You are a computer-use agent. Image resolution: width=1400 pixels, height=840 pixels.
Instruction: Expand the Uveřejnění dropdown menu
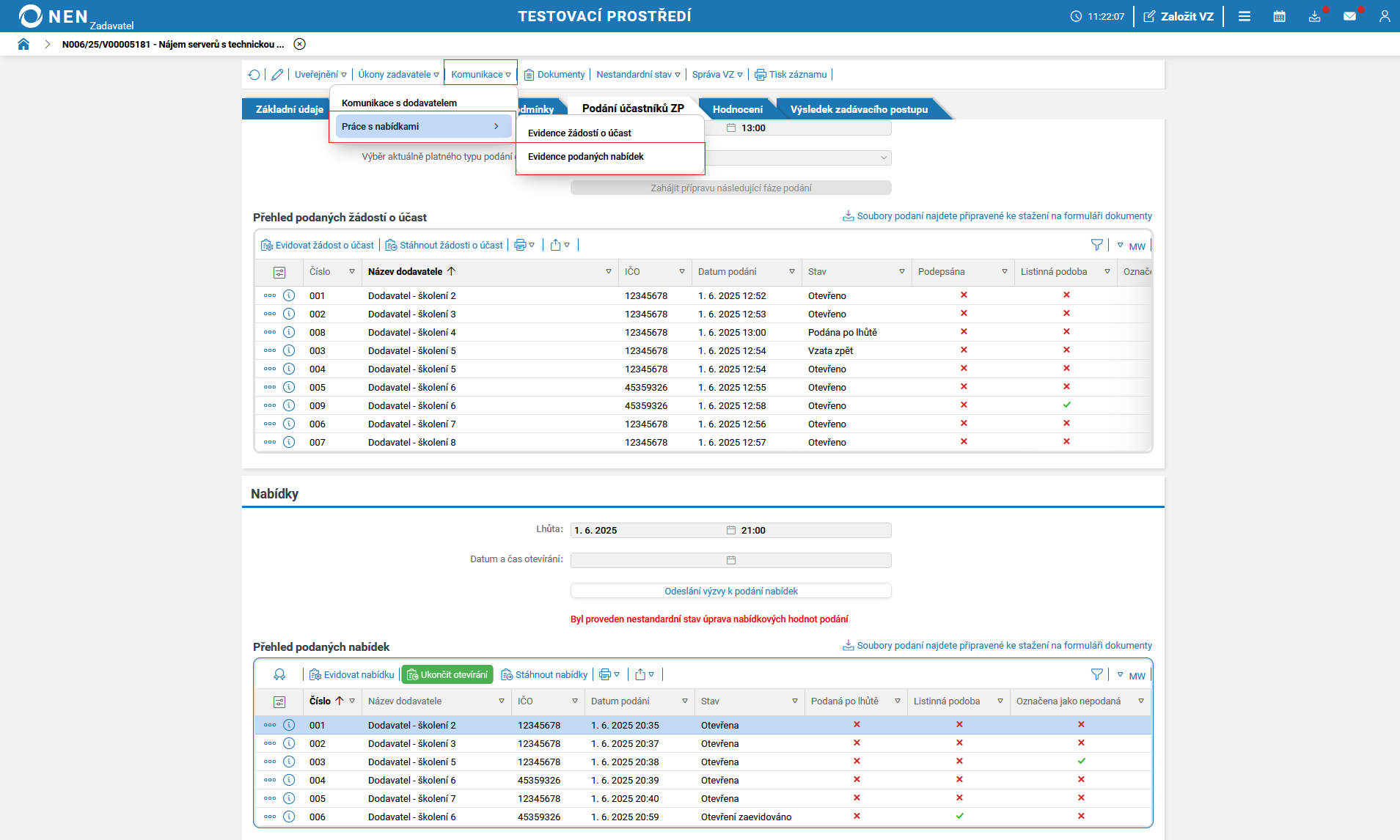(320, 75)
